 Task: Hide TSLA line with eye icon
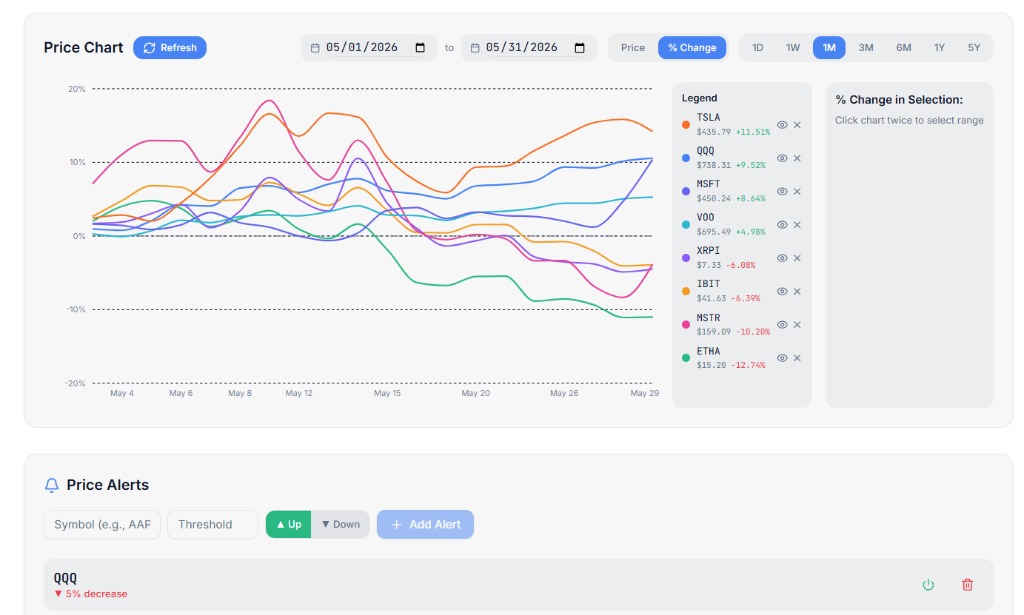pos(782,125)
